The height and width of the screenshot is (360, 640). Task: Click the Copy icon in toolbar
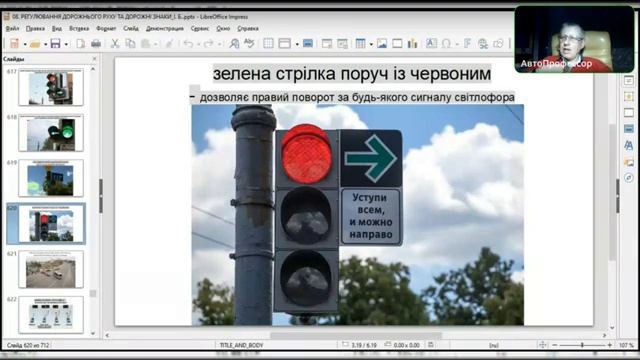pyautogui.click(x=130, y=43)
